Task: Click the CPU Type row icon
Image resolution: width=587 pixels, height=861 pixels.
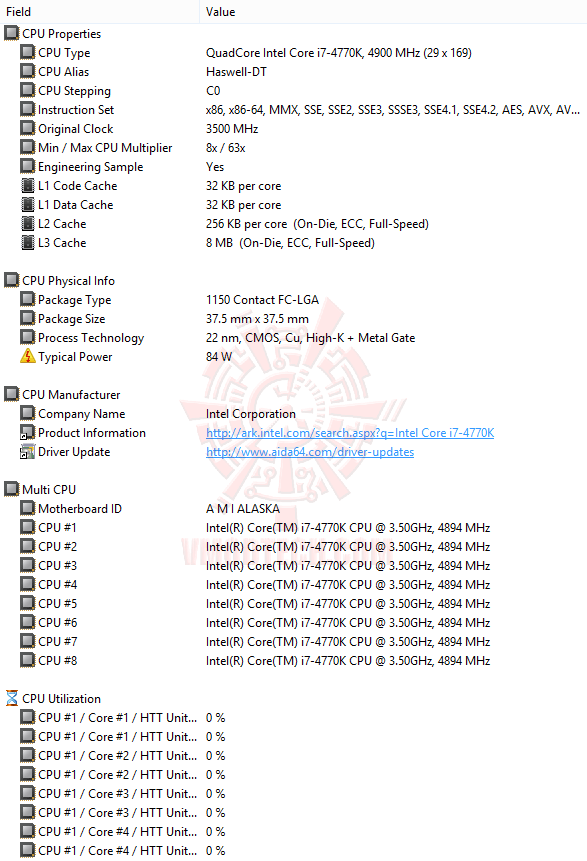Action: point(27,53)
